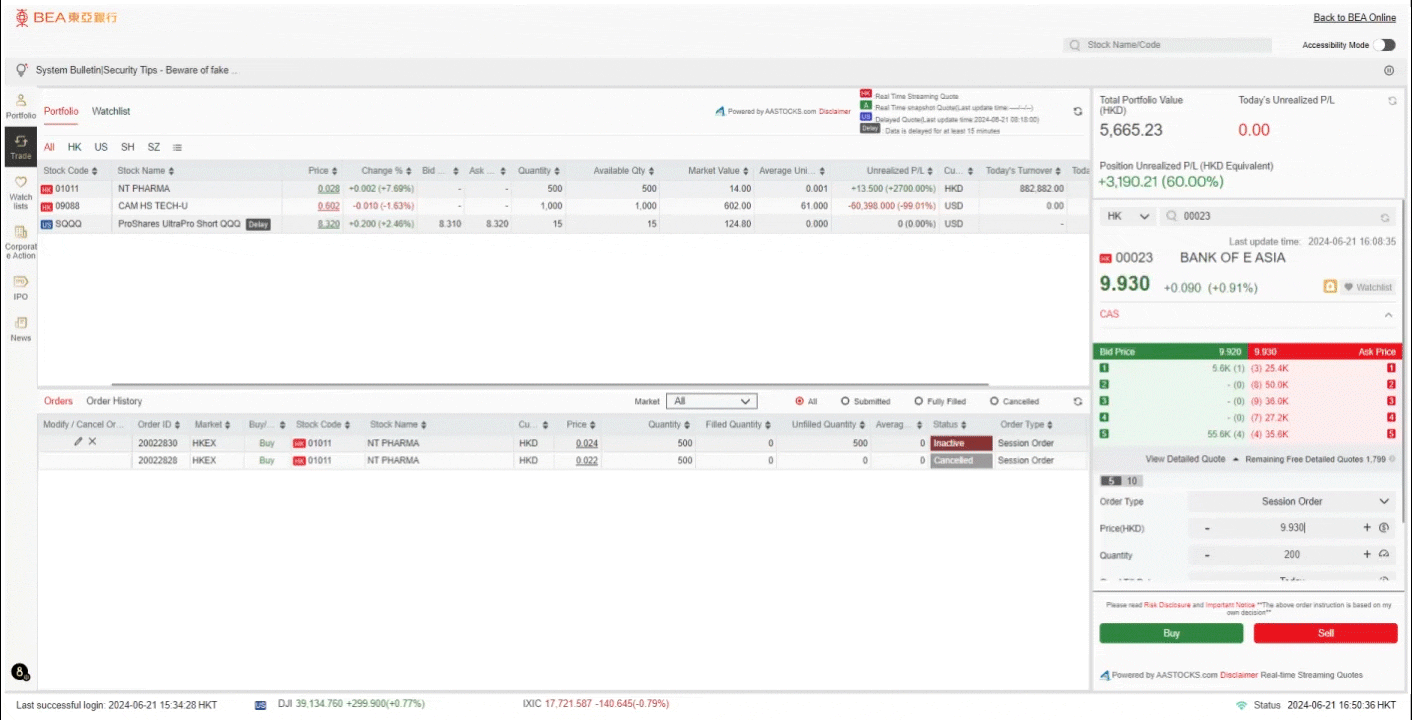Open Watch lists in the sidebar
The height and width of the screenshot is (720, 1412).
(x=20, y=193)
